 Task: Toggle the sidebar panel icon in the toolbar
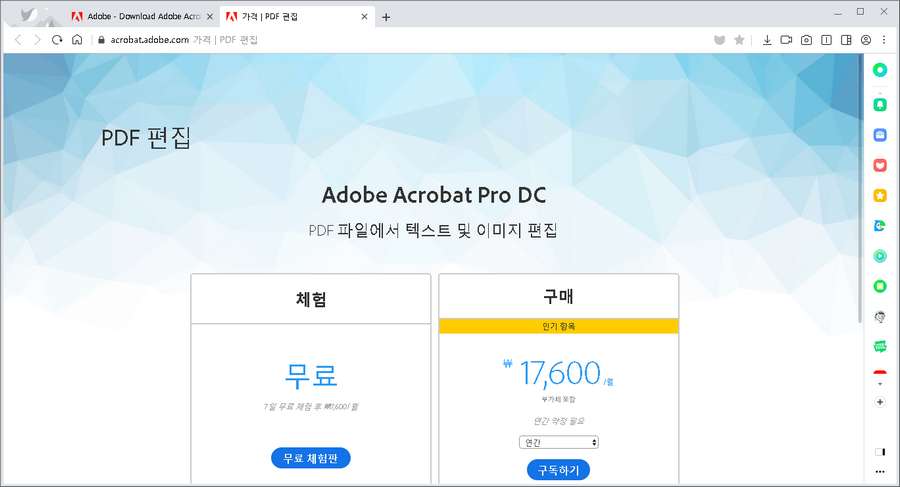846,40
